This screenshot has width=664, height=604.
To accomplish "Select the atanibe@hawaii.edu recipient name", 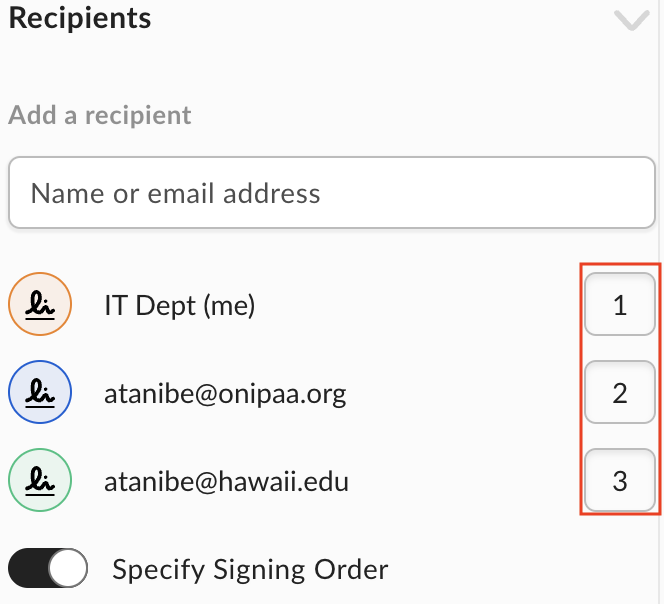I will point(227,482).
